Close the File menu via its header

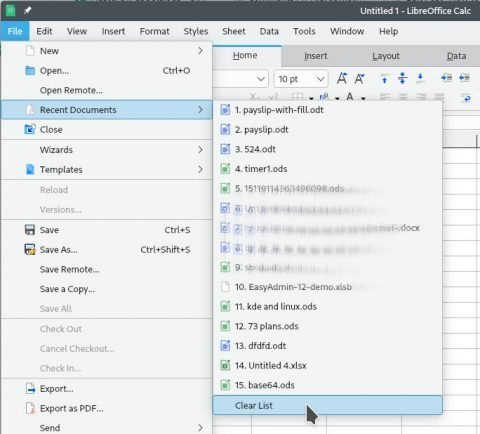pos(15,31)
